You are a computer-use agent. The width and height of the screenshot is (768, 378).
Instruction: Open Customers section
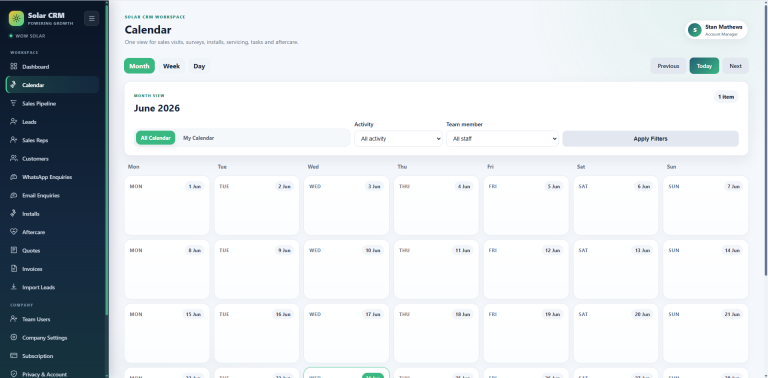52,159
